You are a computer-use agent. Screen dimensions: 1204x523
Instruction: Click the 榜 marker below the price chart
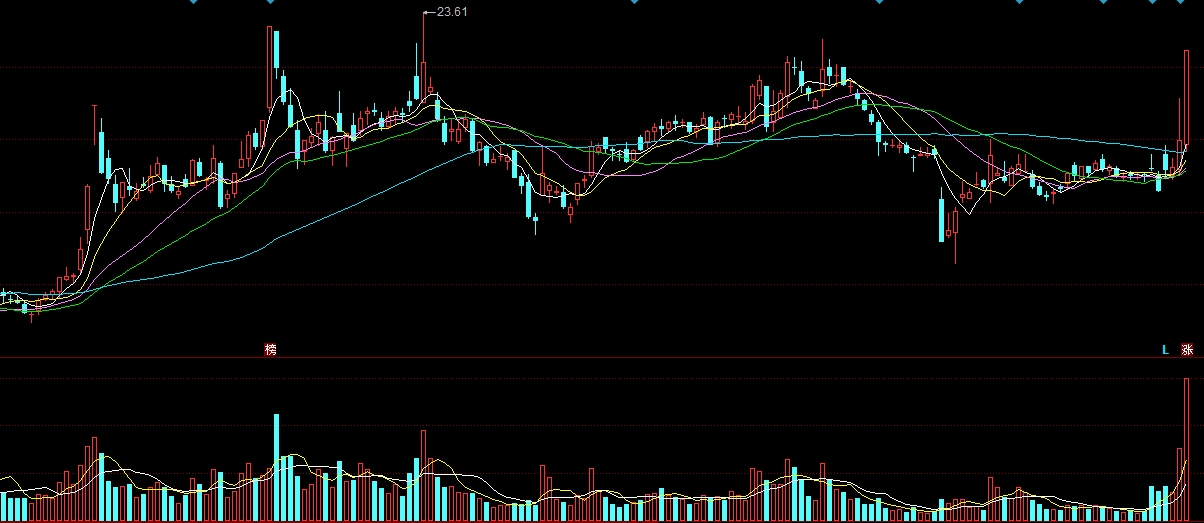(x=270, y=349)
